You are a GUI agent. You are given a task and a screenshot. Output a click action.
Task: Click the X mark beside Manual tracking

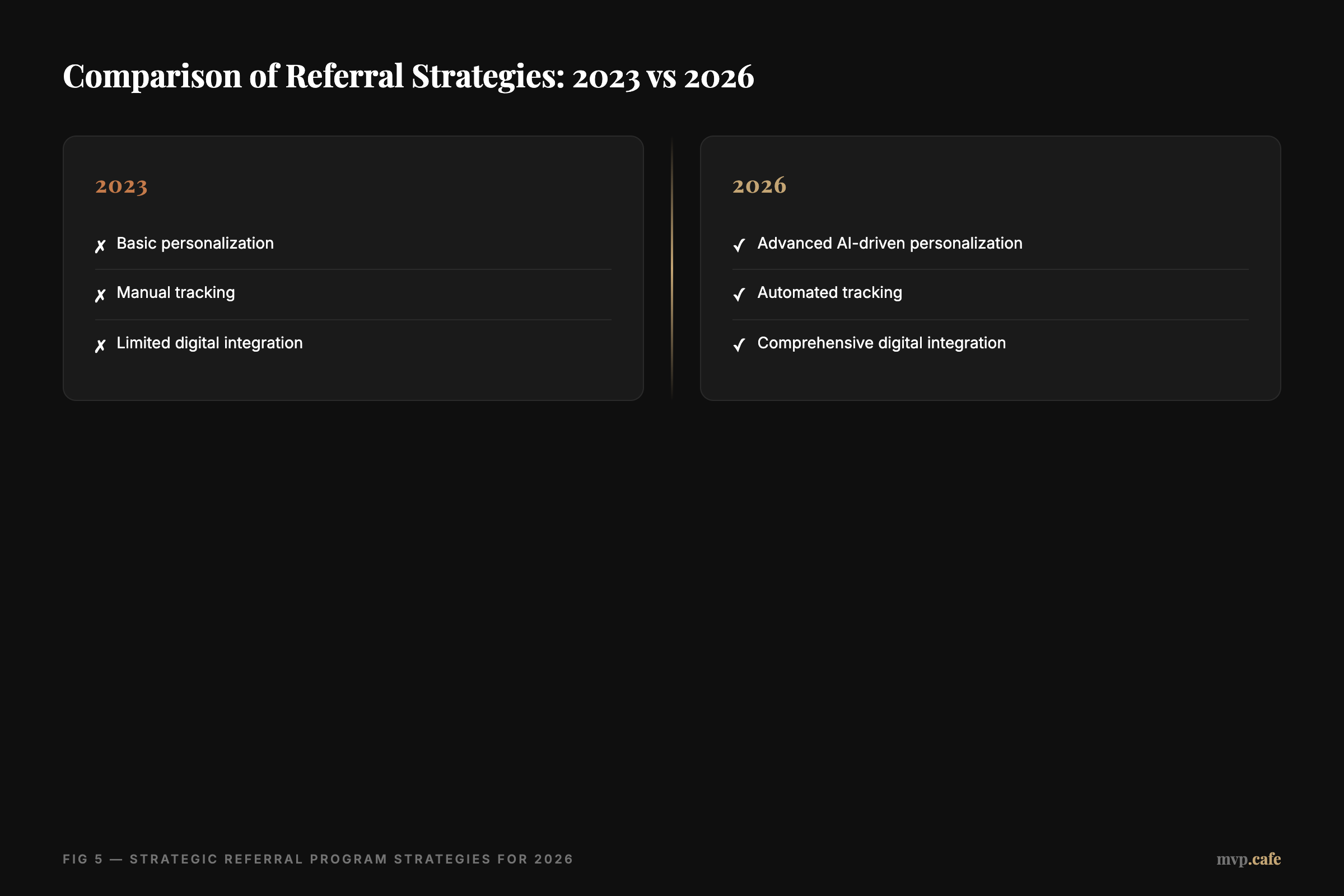(x=100, y=296)
